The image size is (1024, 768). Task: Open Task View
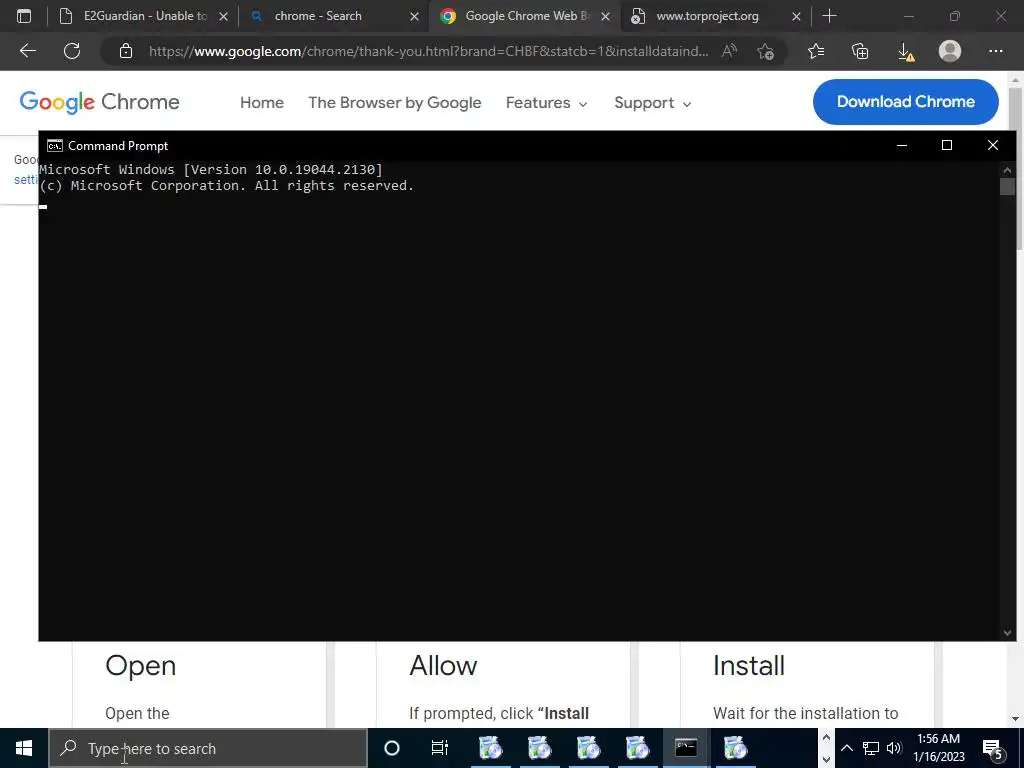[x=440, y=748]
